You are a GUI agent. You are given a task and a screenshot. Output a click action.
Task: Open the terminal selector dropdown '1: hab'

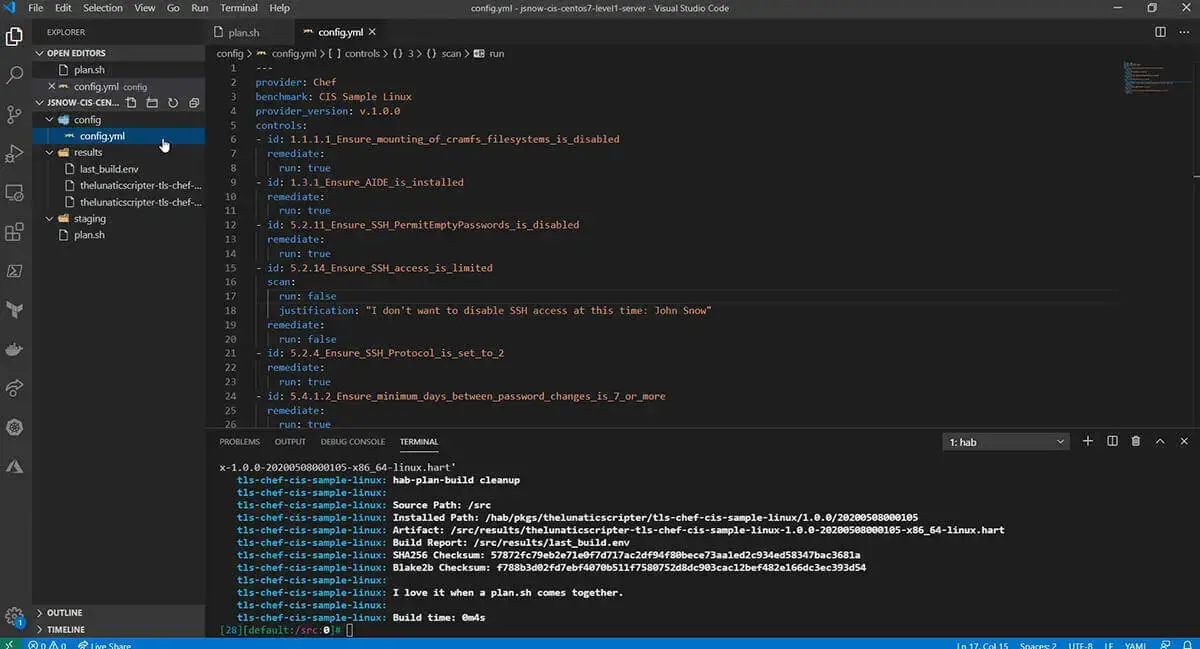click(1006, 442)
